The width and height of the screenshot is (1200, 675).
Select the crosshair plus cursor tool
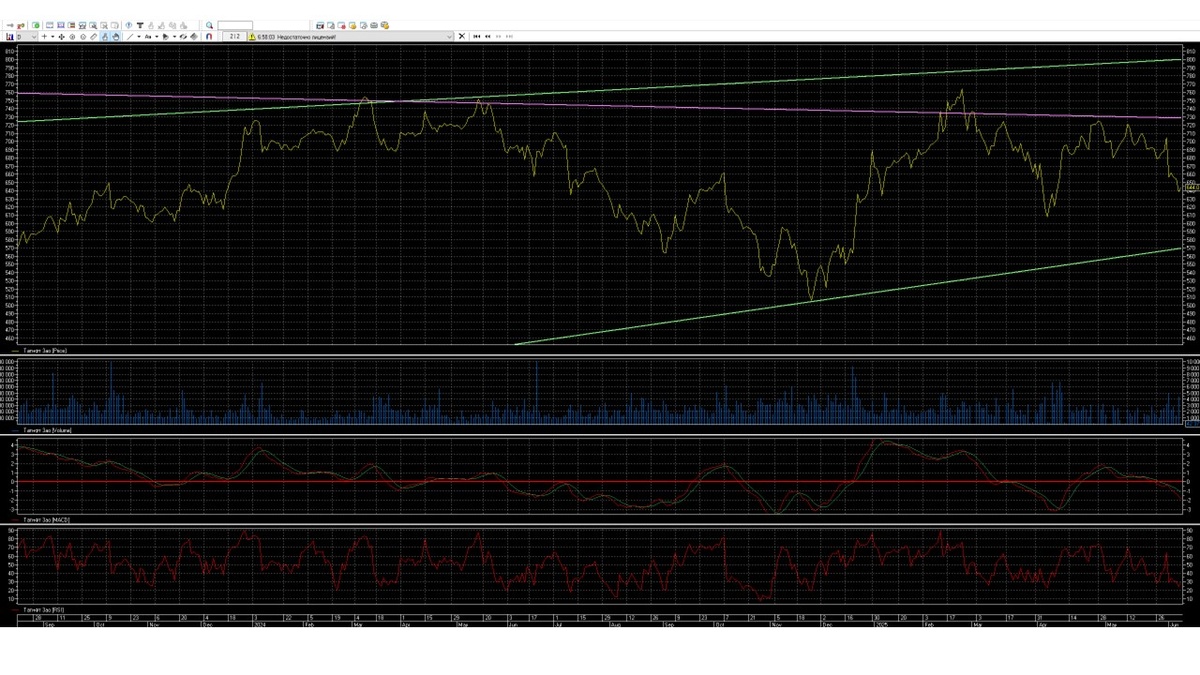coord(44,36)
